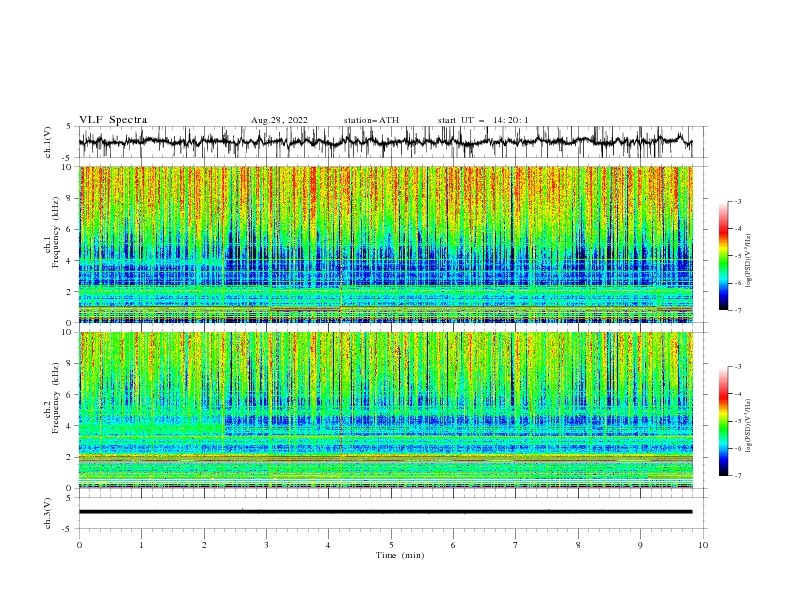Click time axis tick label '9'
The image size is (792, 612).
point(640,545)
